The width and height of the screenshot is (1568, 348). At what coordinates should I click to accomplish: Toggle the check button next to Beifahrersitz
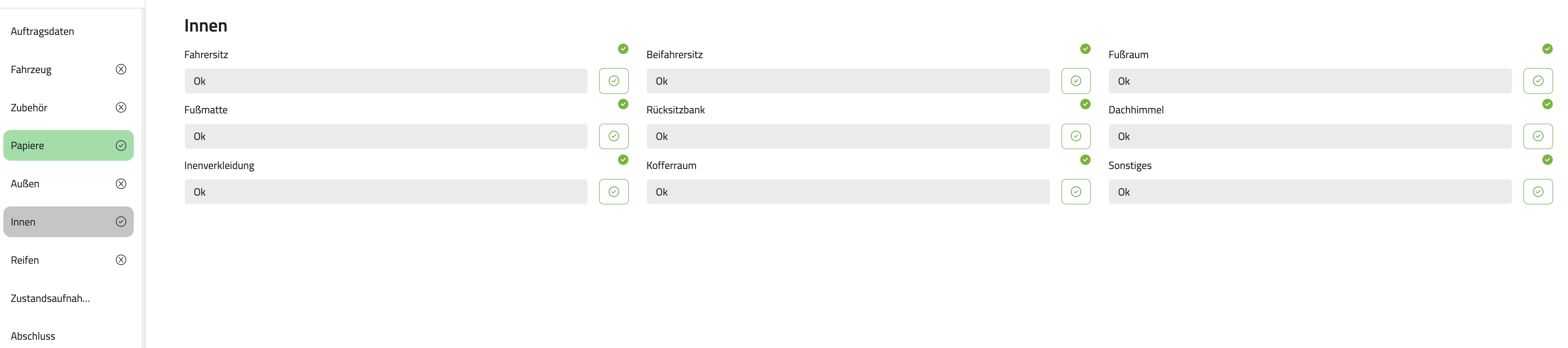tap(1076, 81)
